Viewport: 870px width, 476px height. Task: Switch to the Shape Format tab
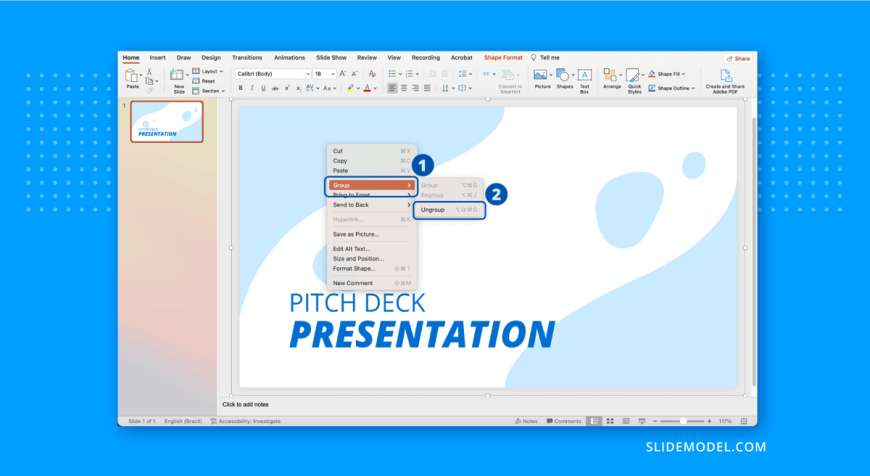pos(503,58)
